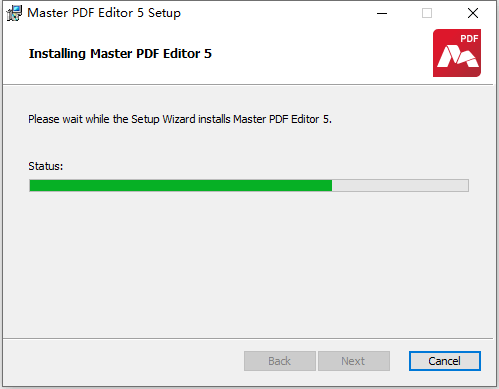Image resolution: width=499 pixels, height=389 pixels.
Task: Click the PDF lettering on the red logo
Action: (x=469, y=38)
